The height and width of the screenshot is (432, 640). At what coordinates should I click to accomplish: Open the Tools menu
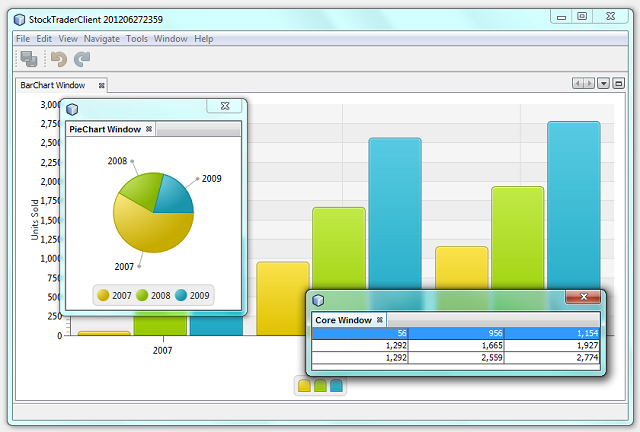[x=137, y=38]
